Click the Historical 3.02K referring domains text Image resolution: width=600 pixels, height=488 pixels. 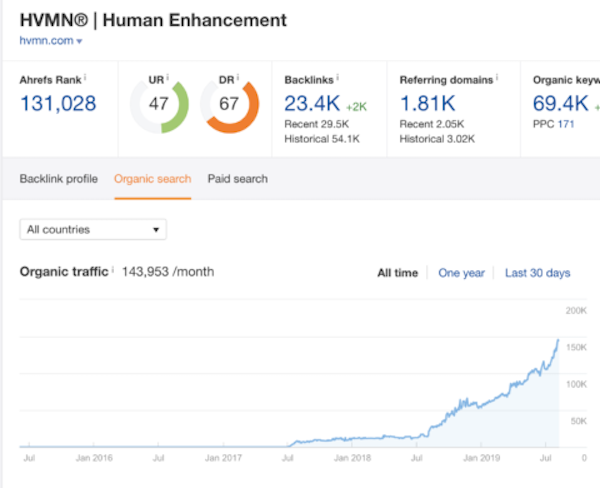pos(437,139)
